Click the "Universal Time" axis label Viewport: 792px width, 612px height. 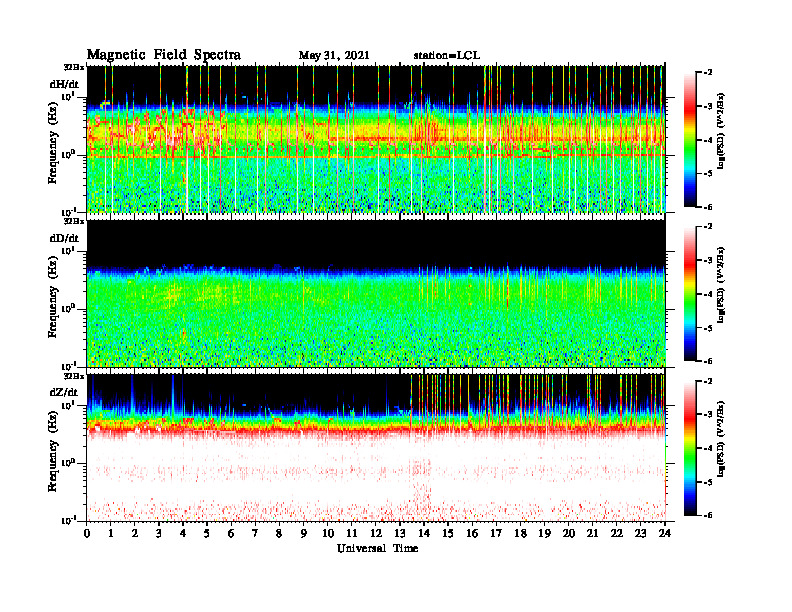(x=377, y=548)
